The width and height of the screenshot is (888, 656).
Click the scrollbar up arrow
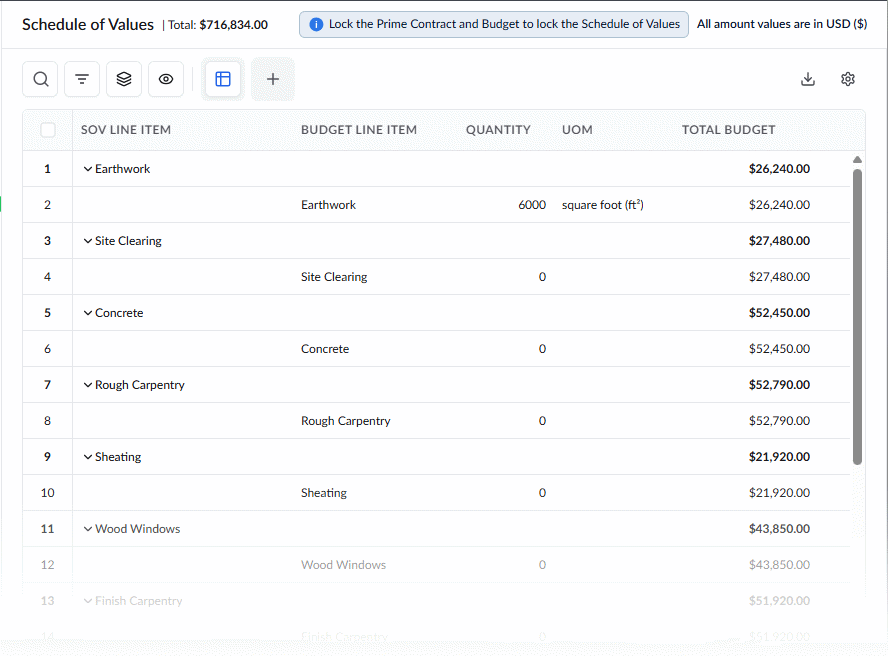coord(857,160)
